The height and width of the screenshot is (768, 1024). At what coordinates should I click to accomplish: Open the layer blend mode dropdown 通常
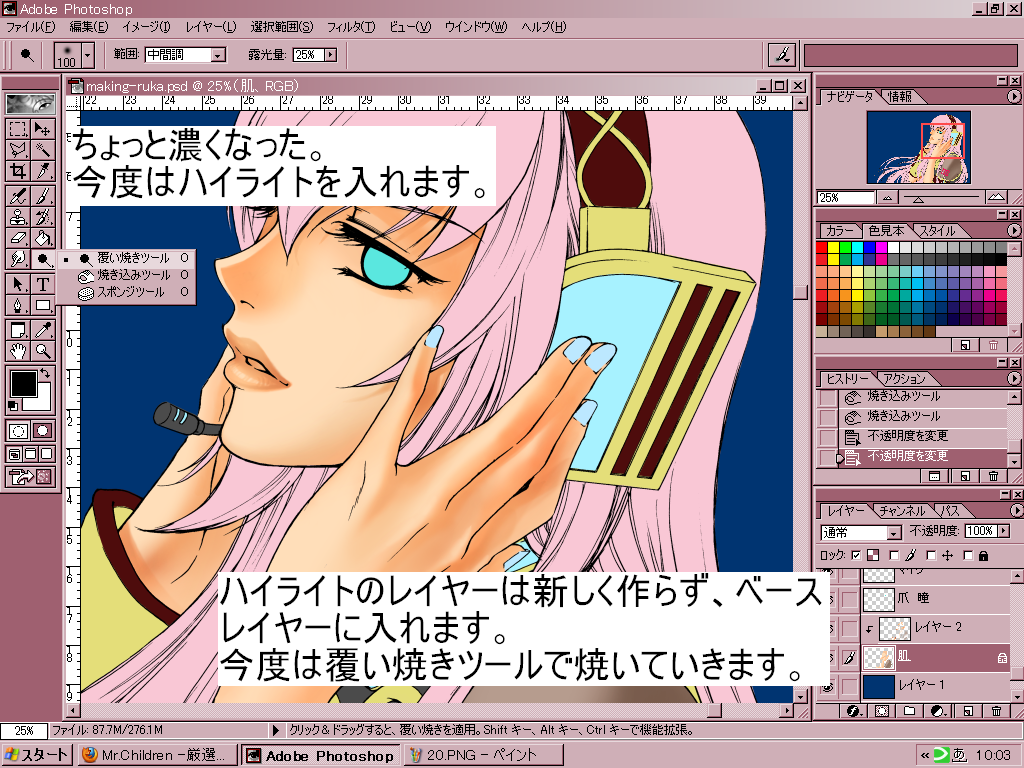click(x=893, y=532)
